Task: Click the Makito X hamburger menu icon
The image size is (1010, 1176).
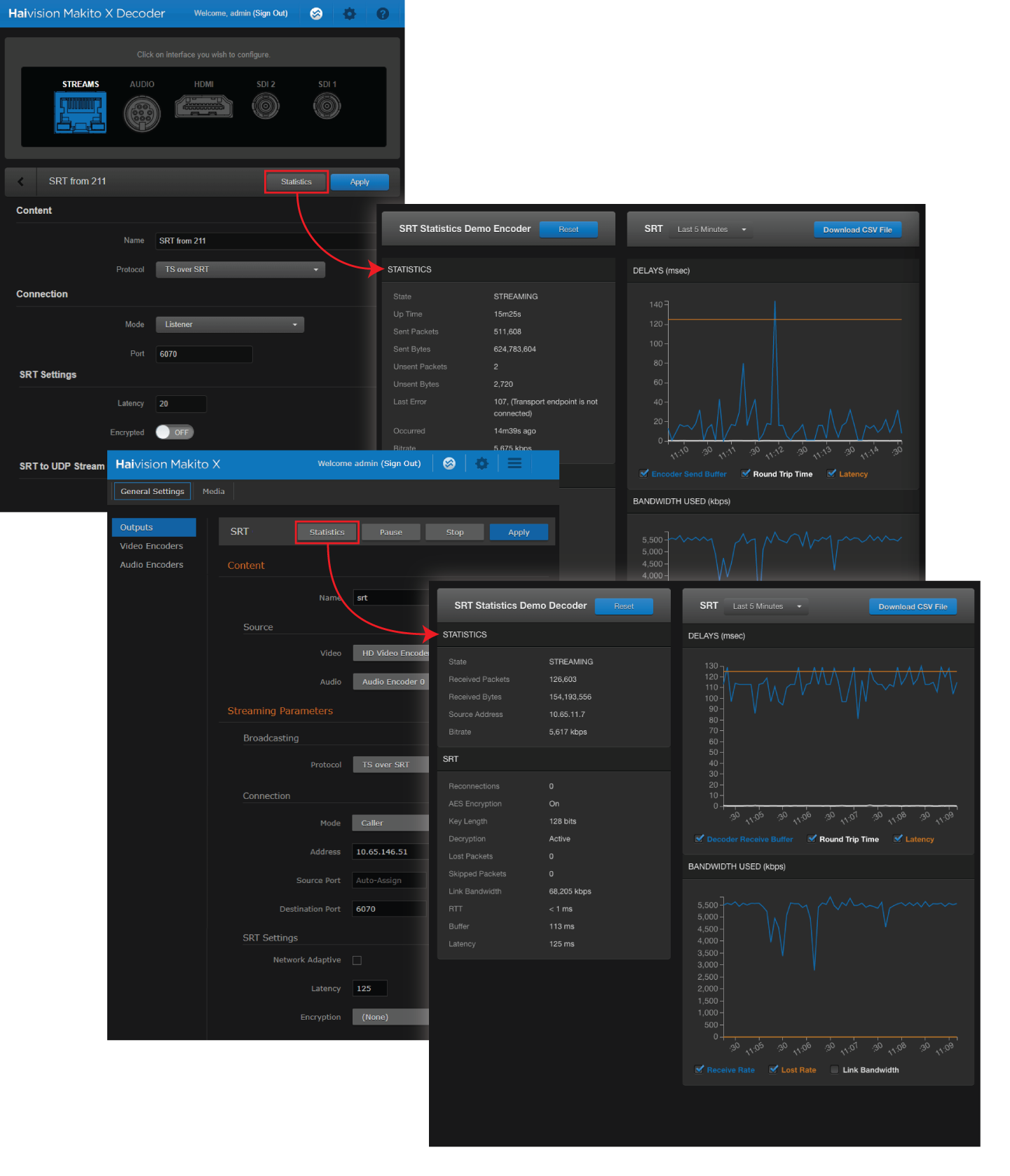Action: (514, 463)
